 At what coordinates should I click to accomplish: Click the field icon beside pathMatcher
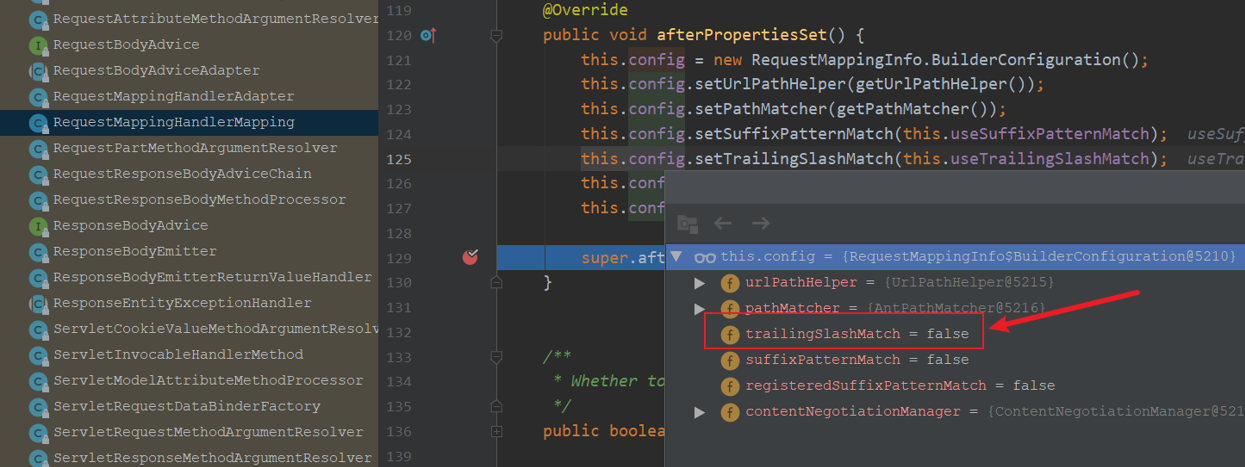[x=730, y=309]
